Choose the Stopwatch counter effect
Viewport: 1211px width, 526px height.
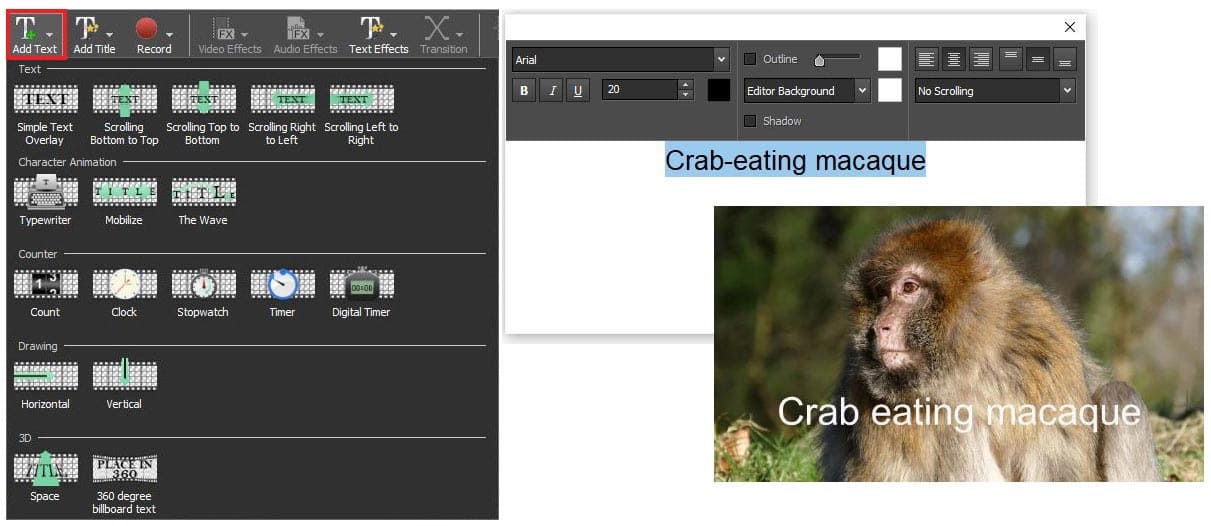click(203, 285)
